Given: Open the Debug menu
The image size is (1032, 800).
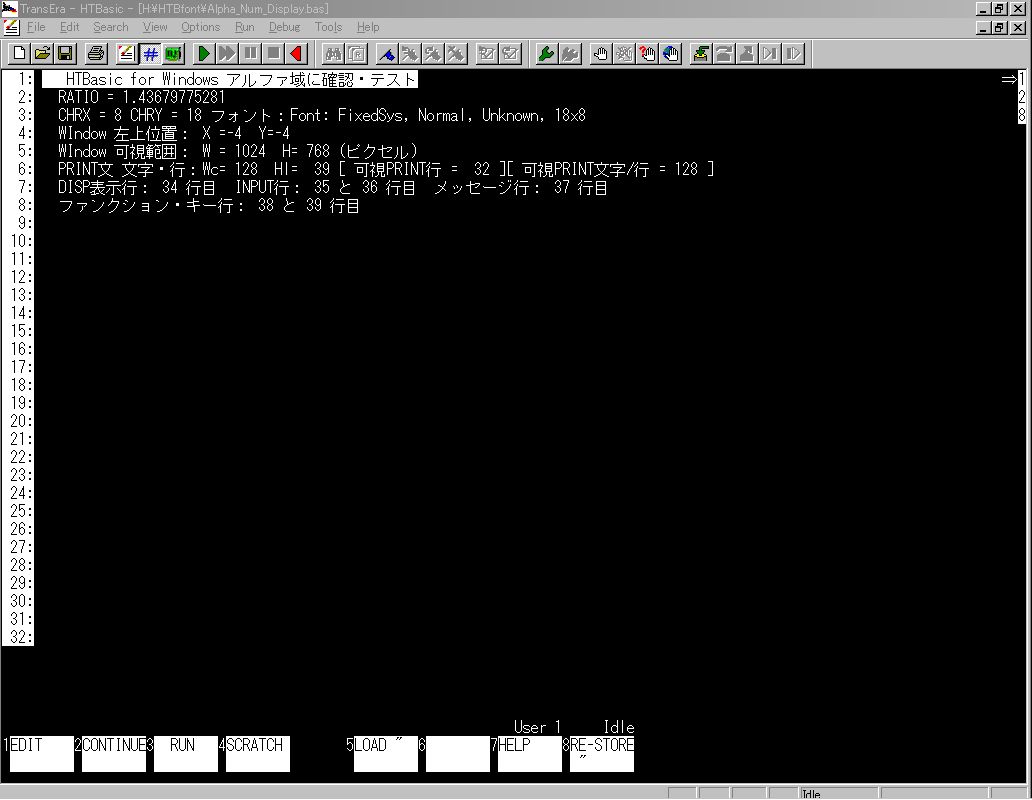Looking at the screenshot, I should tap(284, 27).
